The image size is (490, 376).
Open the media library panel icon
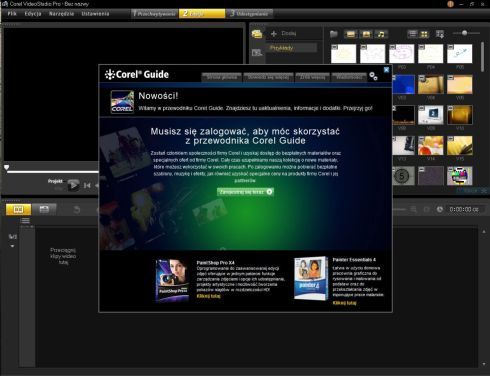[257, 34]
